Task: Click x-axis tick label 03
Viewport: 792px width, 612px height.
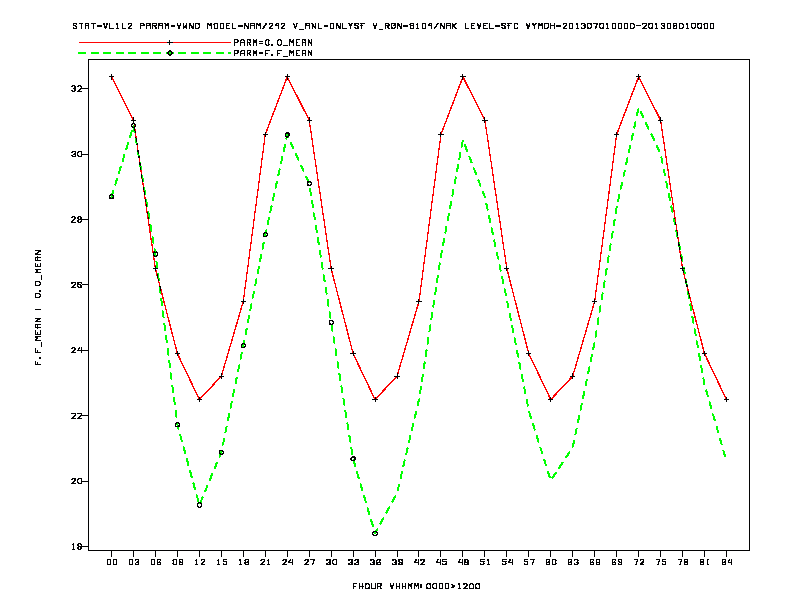Action: point(134,562)
